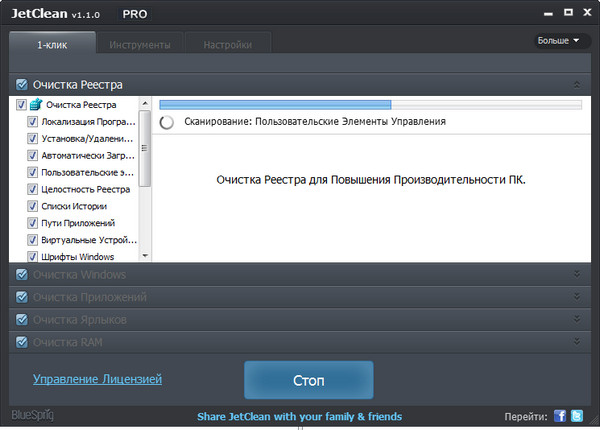Uncheck Целостность Реестра checkbox
Screen dimensions: 600x430
[33, 189]
